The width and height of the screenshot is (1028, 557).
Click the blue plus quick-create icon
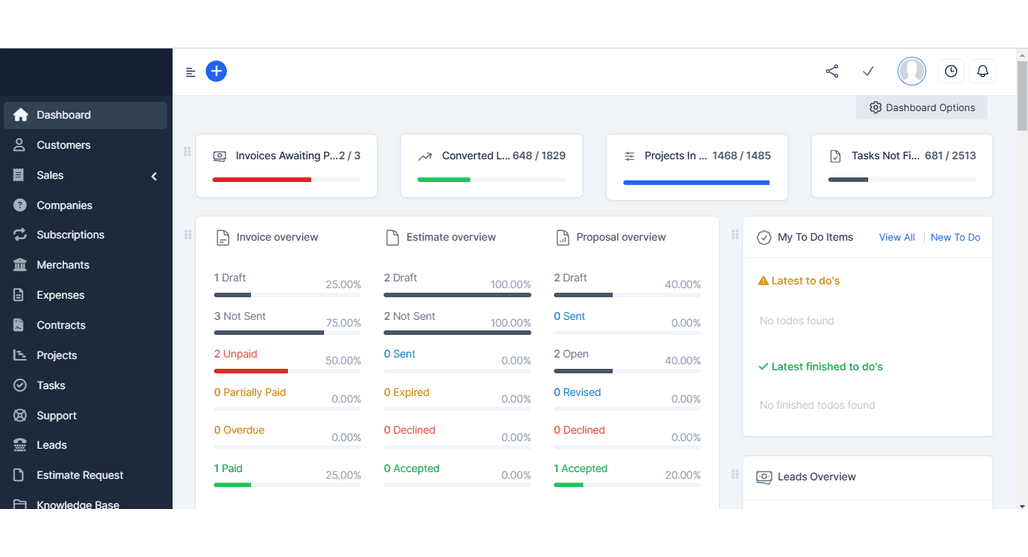point(216,71)
